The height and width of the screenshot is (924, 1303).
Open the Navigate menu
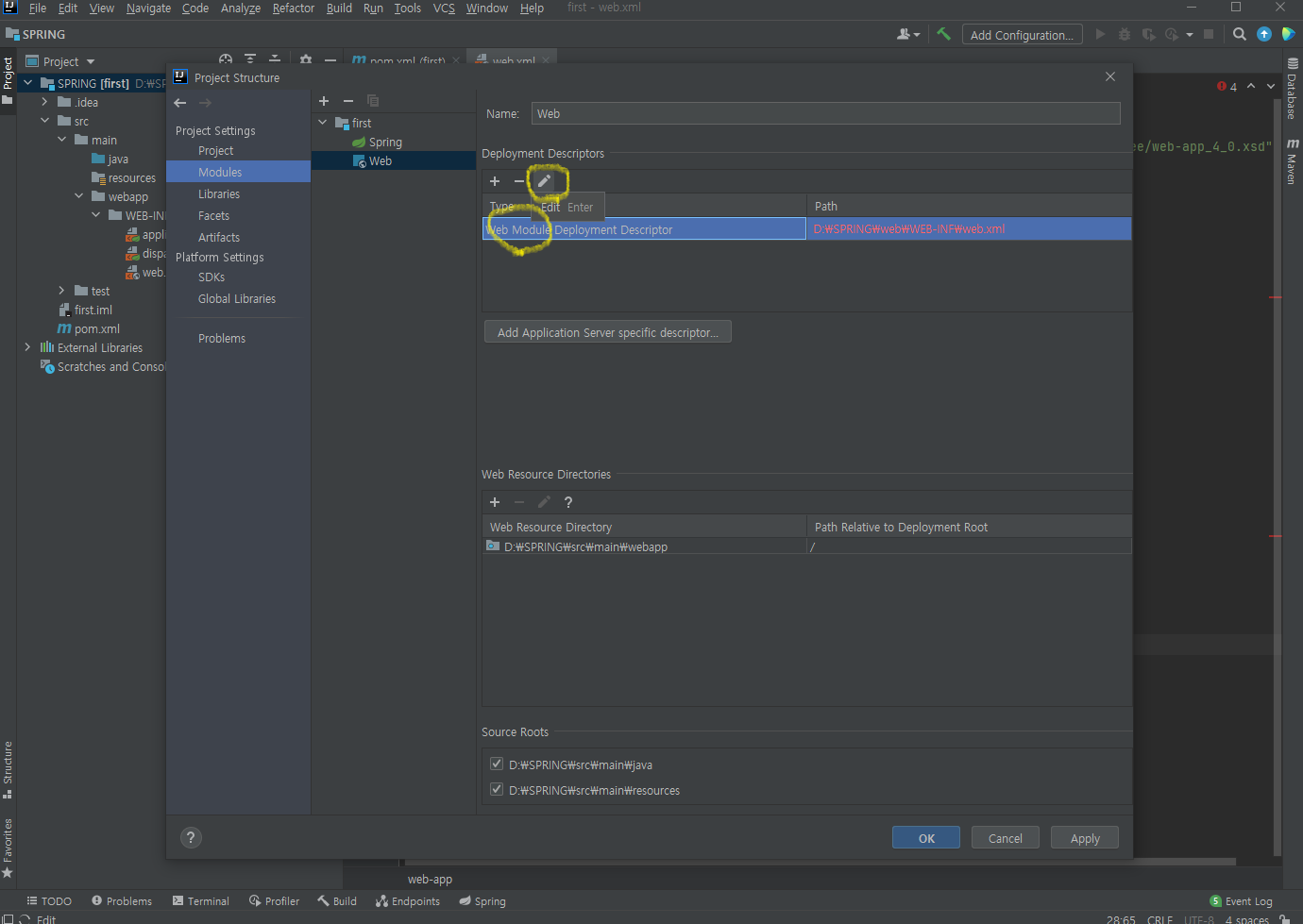click(148, 8)
